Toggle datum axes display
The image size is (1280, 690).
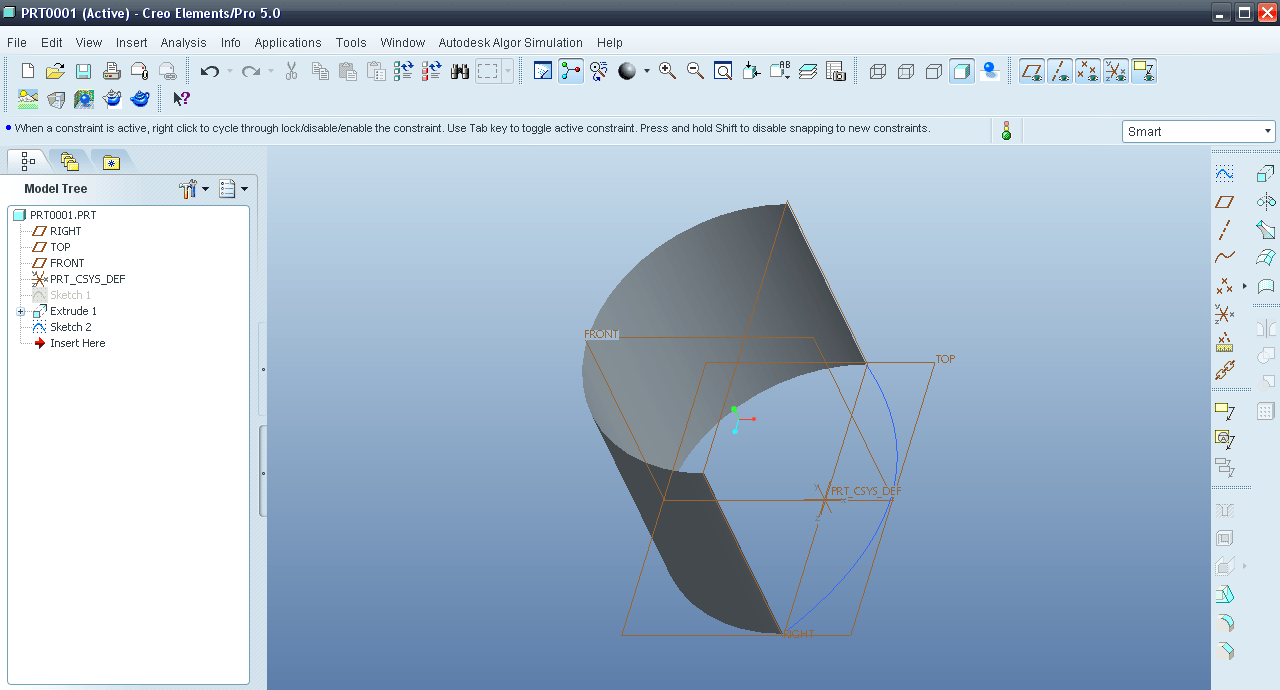[x=1060, y=71]
